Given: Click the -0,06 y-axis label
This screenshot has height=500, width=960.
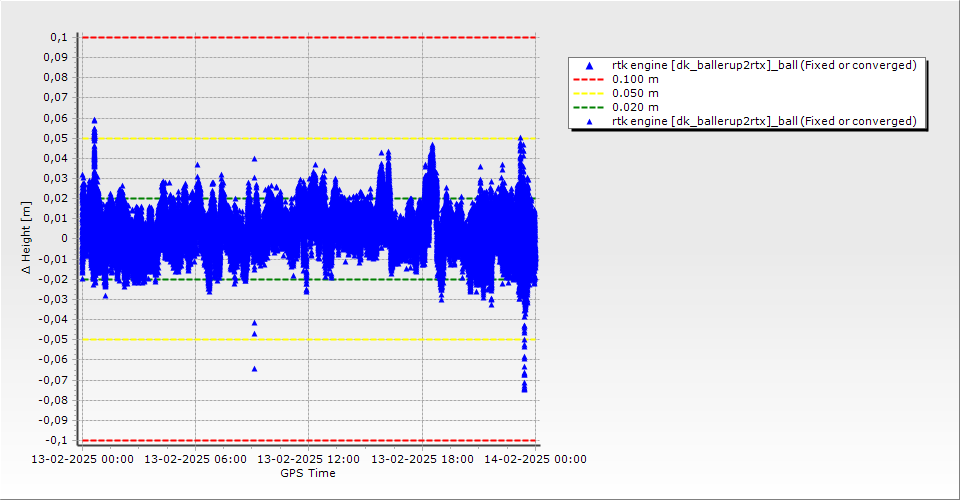Looking at the screenshot, I should coord(53,360).
